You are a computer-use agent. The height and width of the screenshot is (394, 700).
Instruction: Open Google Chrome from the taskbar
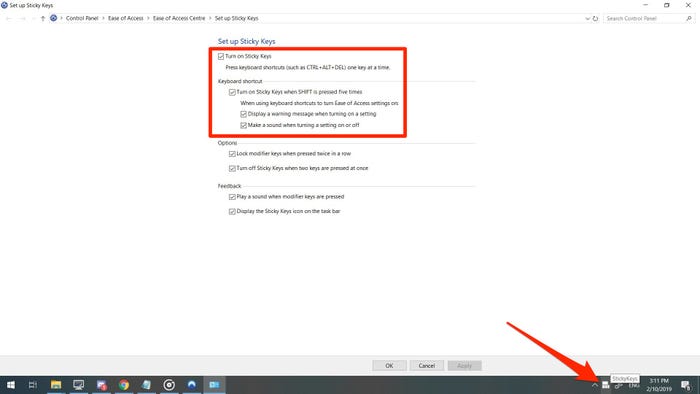click(x=124, y=385)
